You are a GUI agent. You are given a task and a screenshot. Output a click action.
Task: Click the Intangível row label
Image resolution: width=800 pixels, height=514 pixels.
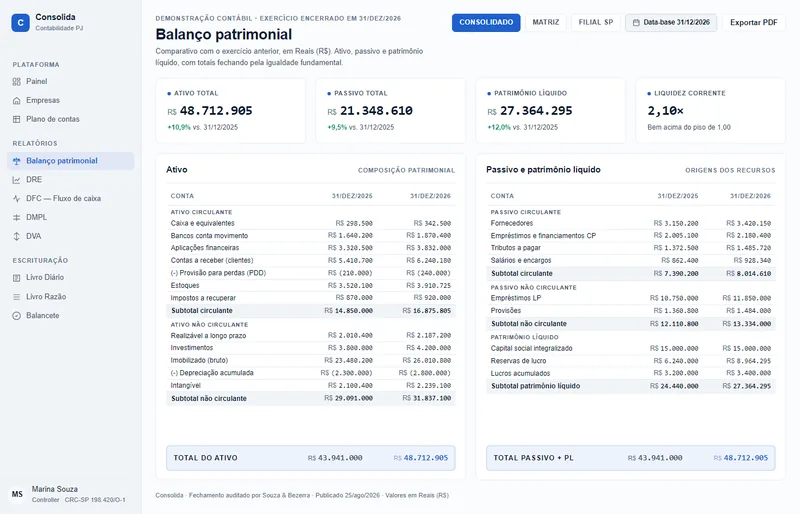coord(186,386)
